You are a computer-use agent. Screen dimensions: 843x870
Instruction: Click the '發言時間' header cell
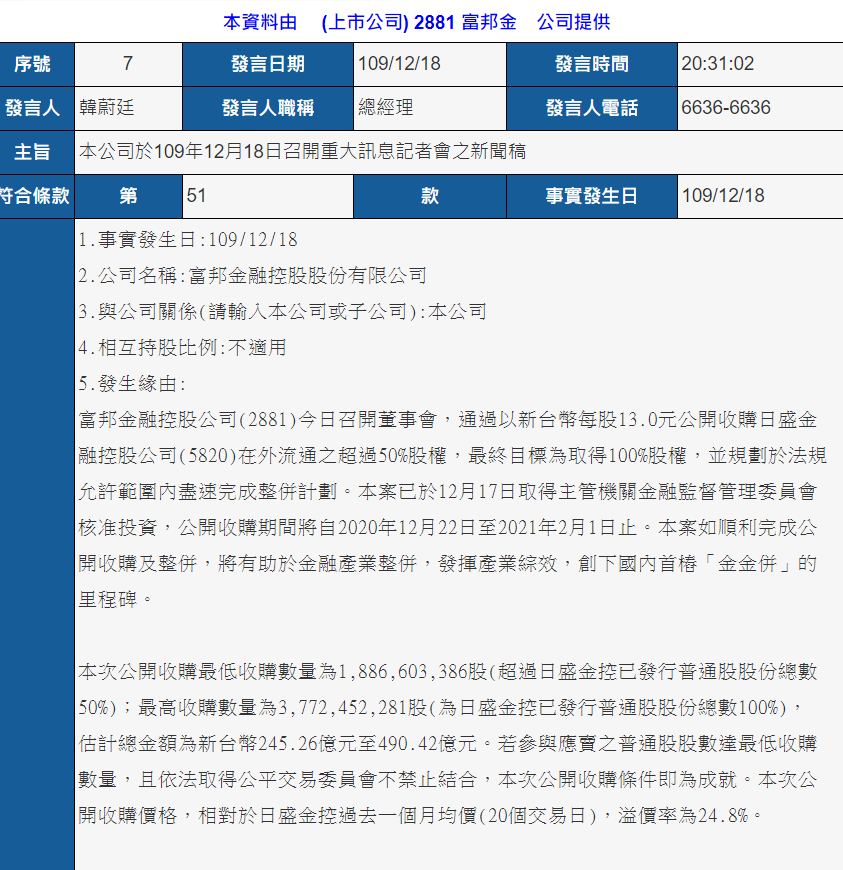[x=592, y=64]
